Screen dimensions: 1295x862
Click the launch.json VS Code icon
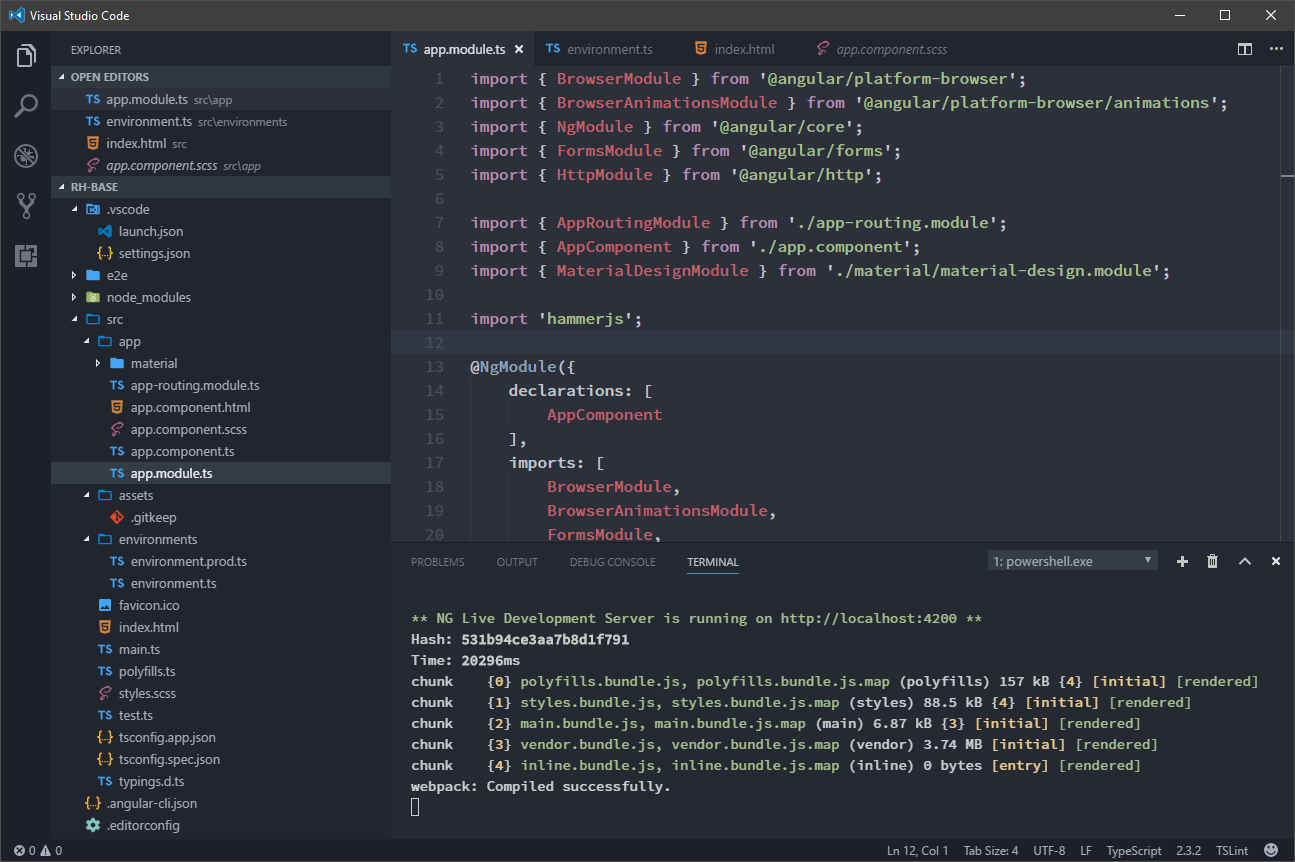tap(105, 231)
